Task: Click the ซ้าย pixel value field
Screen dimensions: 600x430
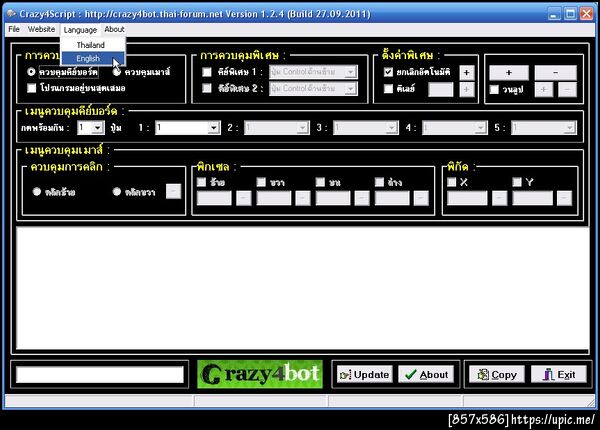Action: 214,198
